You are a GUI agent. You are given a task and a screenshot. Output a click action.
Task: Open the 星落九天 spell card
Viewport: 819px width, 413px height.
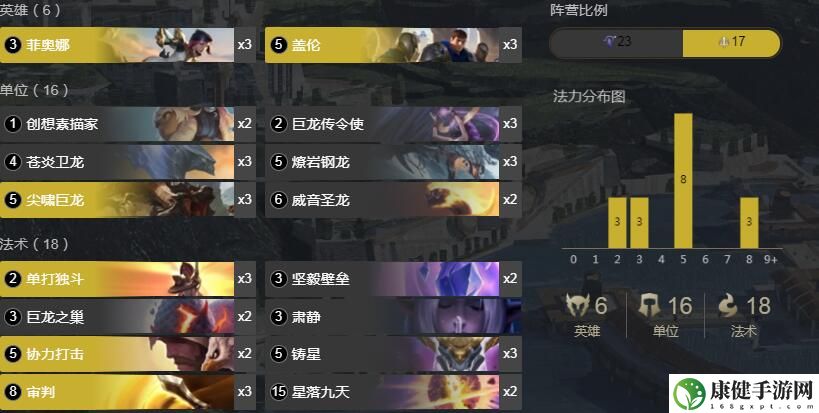393,392
